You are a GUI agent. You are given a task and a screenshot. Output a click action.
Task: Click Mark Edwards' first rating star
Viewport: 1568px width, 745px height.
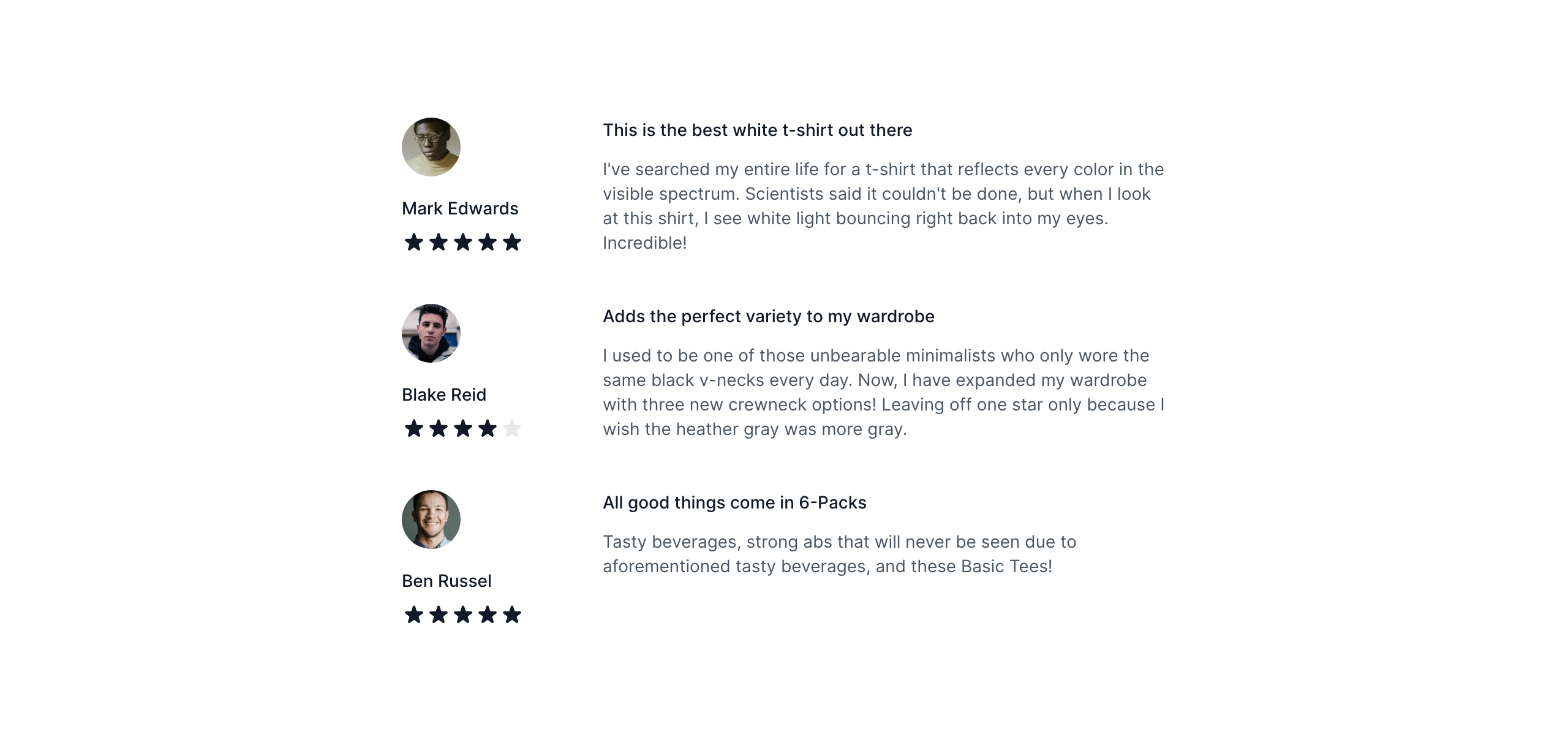(x=414, y=243)
